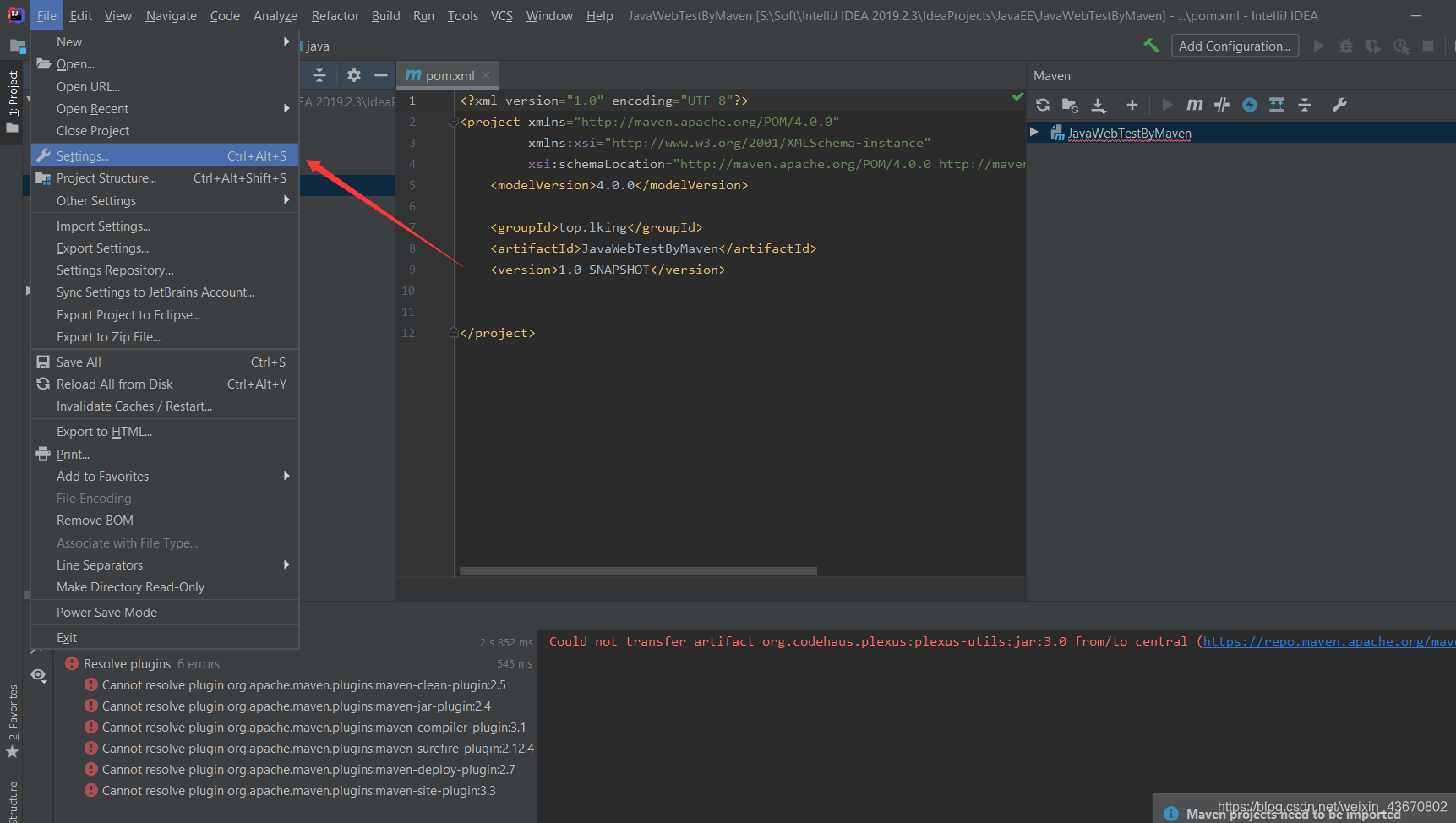Click Make Directory Read-Only

point(165,586)
